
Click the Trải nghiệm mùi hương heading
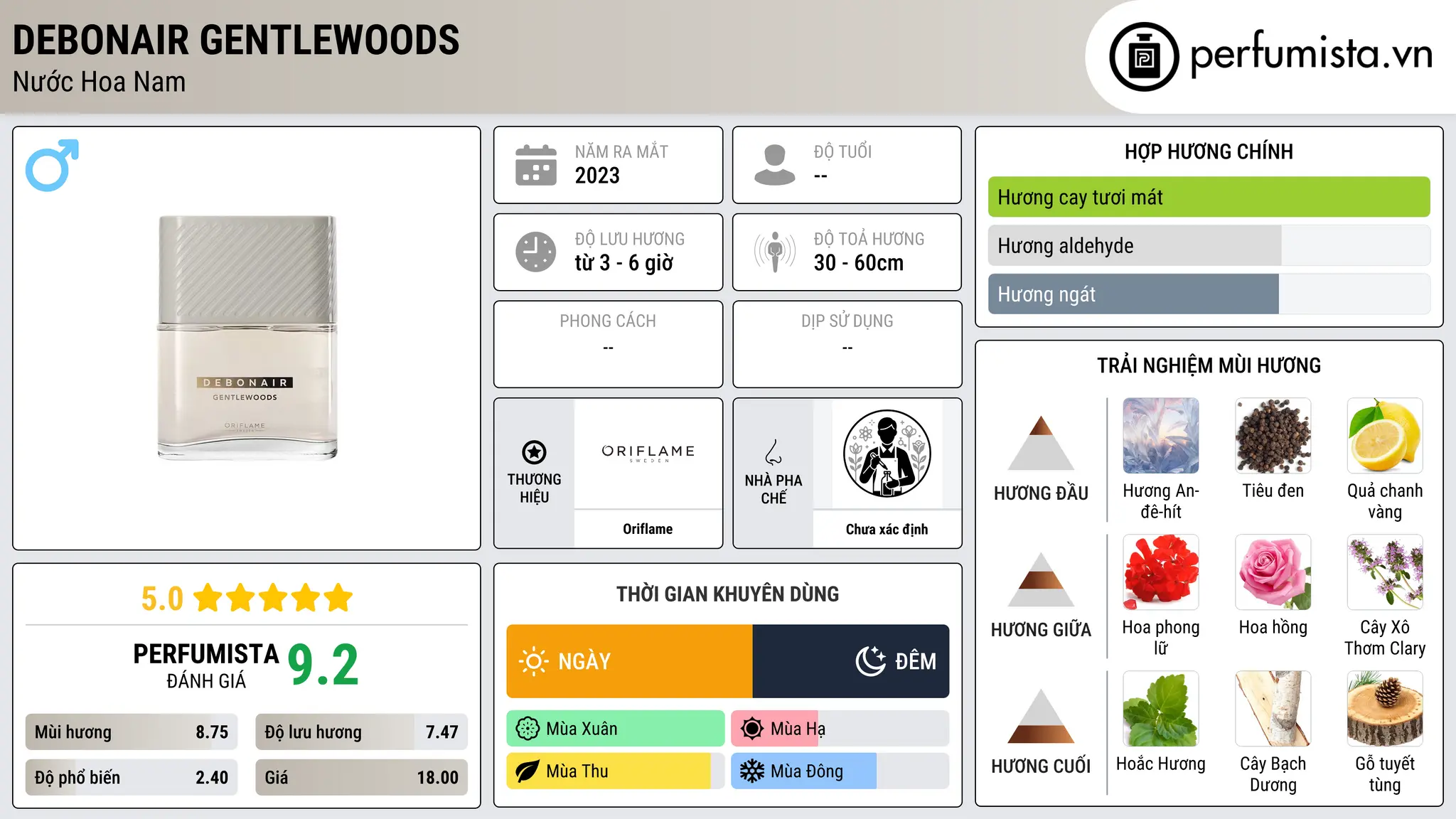pos(1209,365)
